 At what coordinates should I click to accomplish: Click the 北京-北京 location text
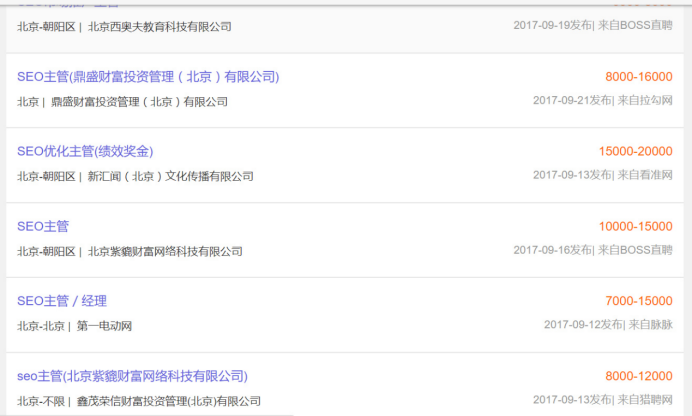coord(41,326)
